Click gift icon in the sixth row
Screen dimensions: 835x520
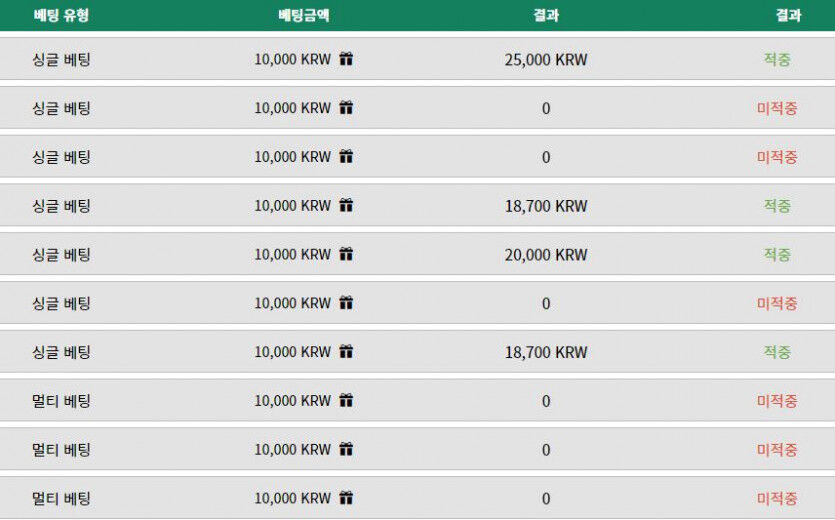[346, 303]
